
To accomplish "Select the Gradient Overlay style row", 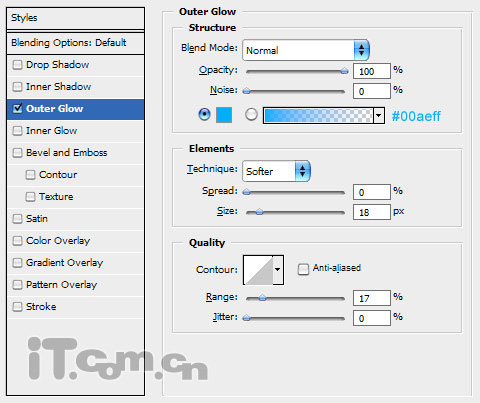I will tap(75, 263).
